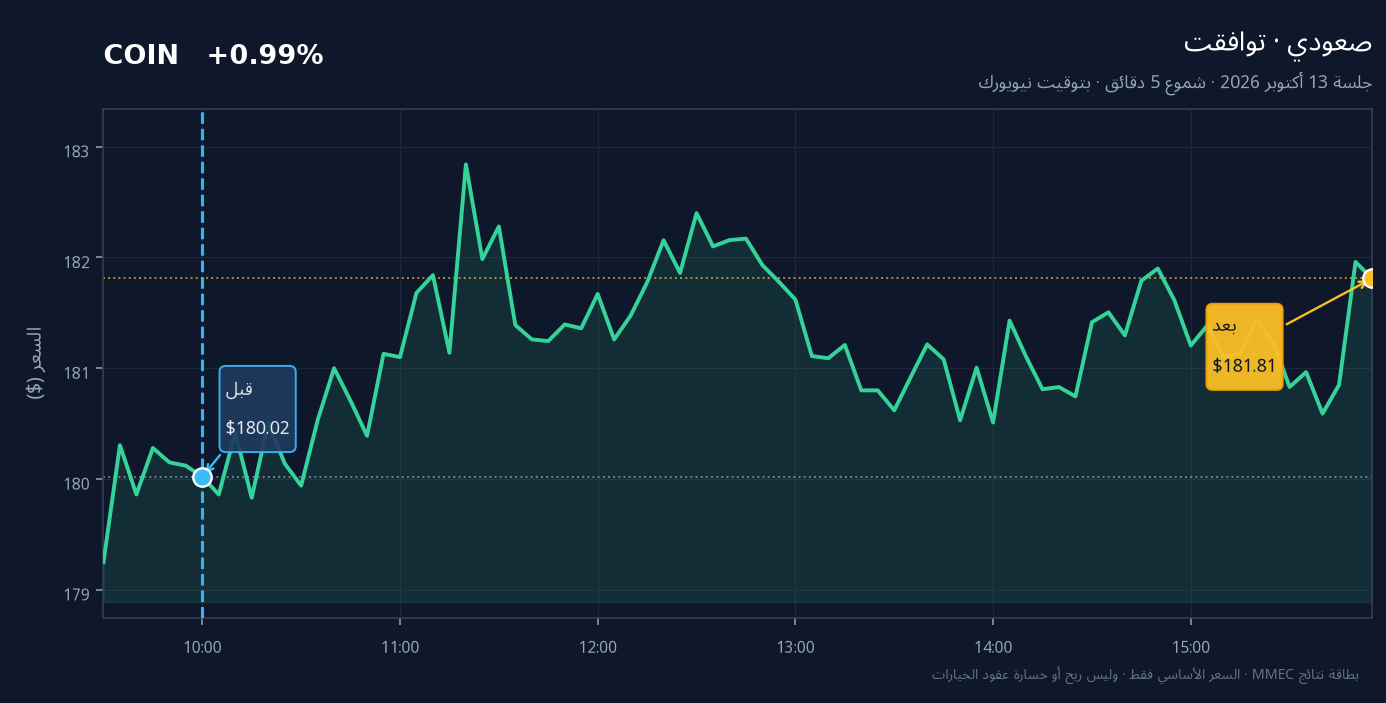Image resolution: width=1386 pixels, height=703 pixels.
Task: Click the "السعر ($)" y-axis title
Action: pyautogui.click(x=35, y=363)
